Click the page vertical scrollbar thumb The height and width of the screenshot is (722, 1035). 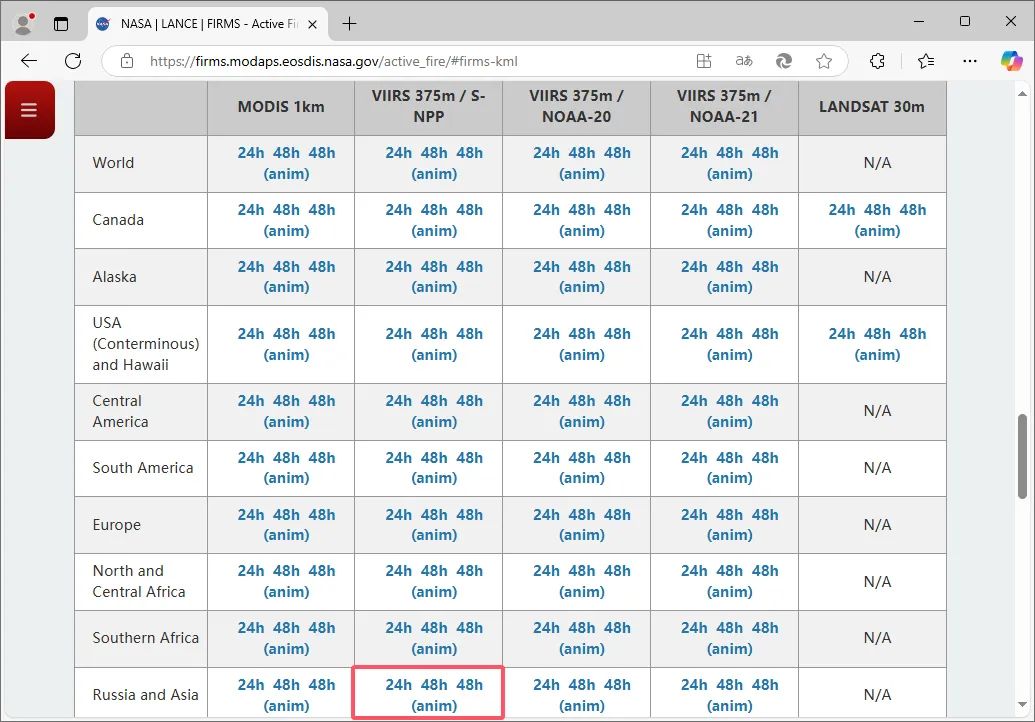pos(1022,456)
